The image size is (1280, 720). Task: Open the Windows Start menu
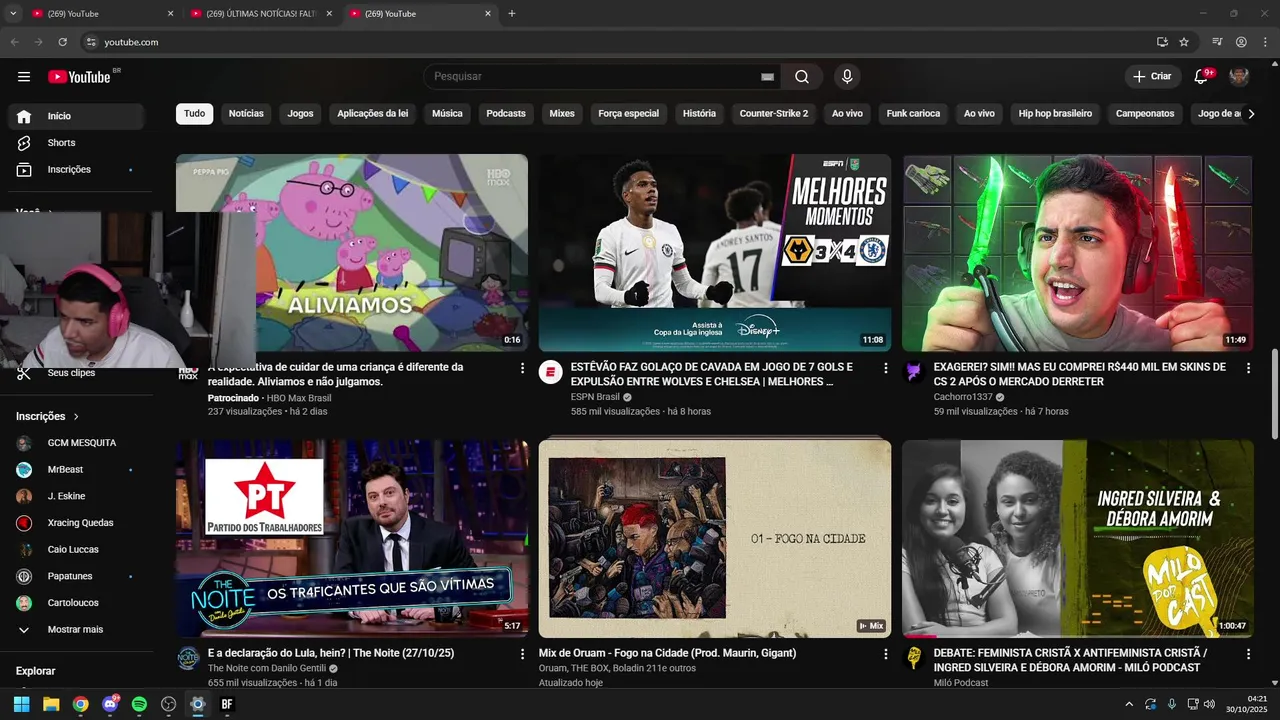pos(21,704)
